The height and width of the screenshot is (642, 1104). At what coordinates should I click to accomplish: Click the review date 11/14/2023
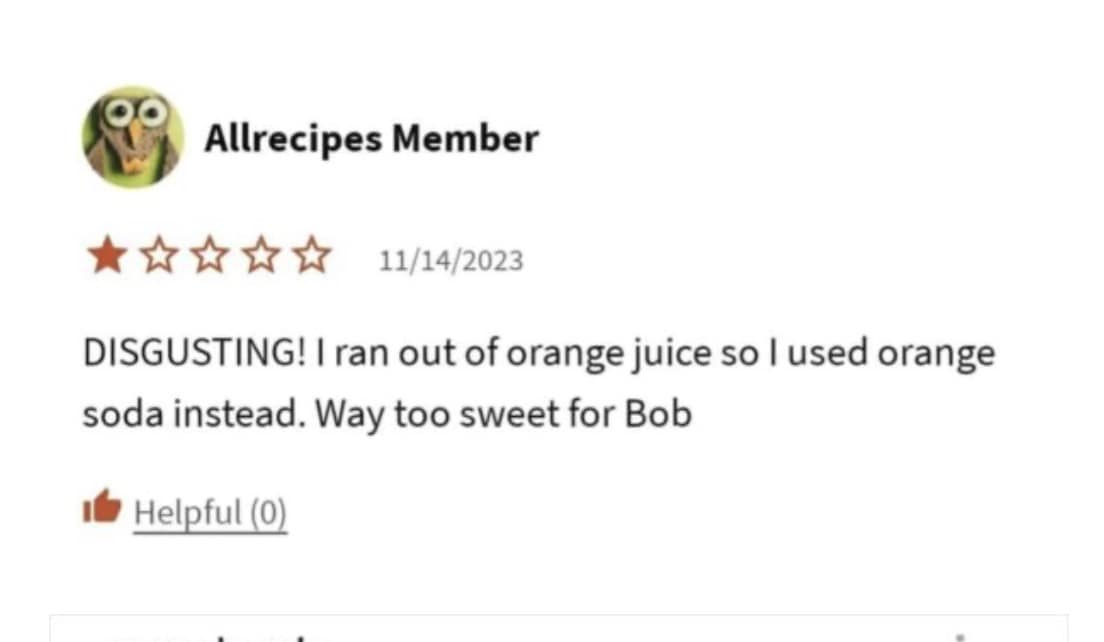click(450, 261)
